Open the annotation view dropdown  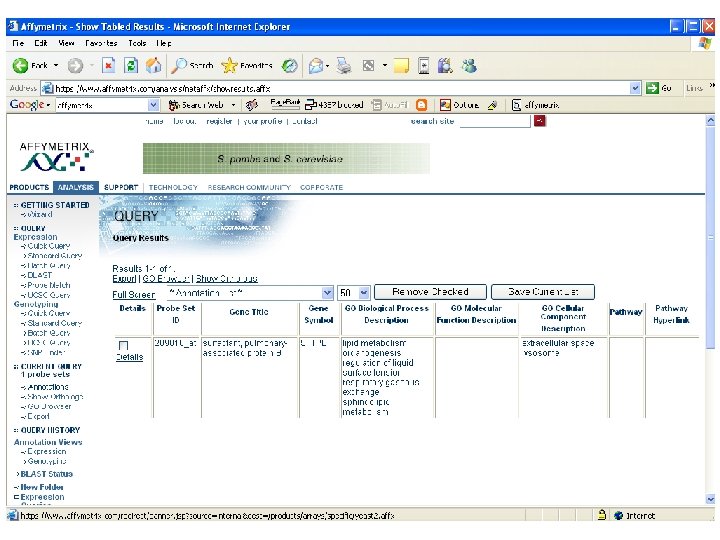click(327, 292)
